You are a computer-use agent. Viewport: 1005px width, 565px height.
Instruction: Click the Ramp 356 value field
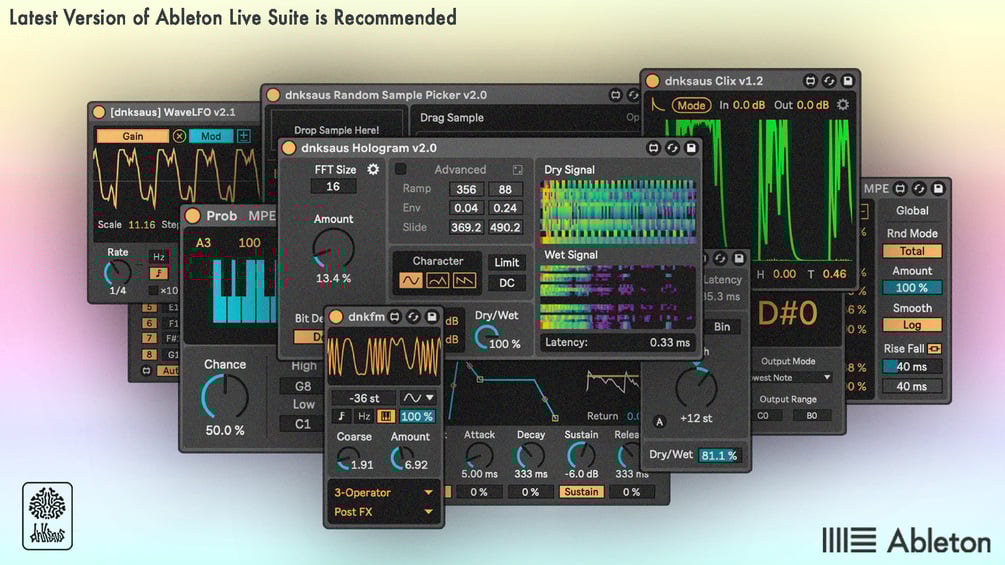tap(466, 190)
